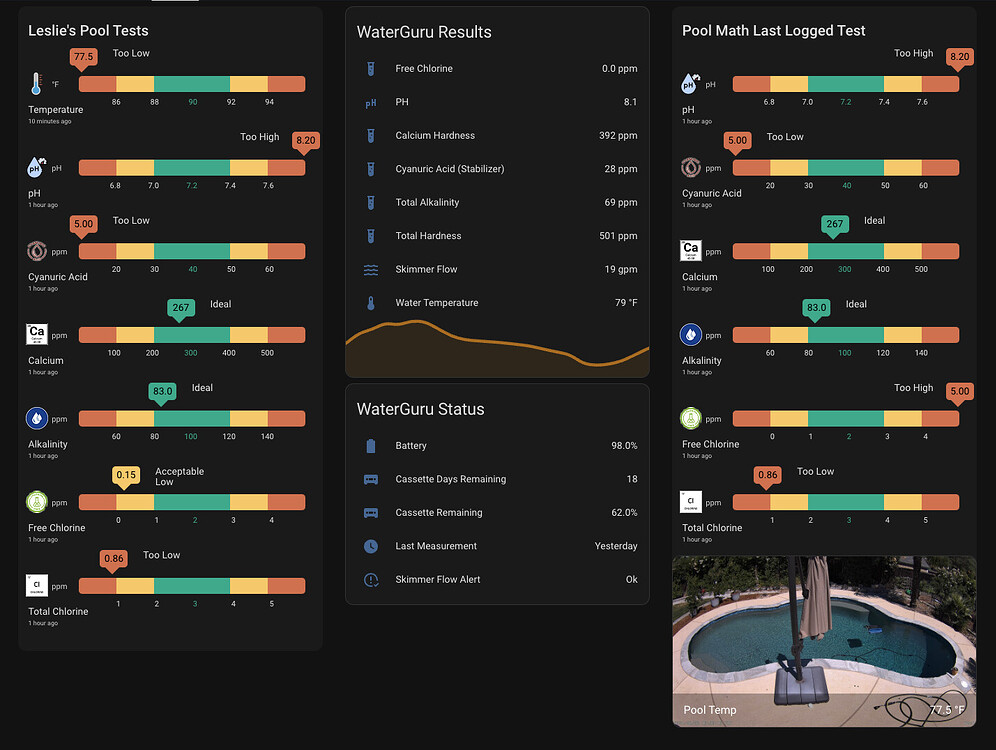Click the 5.00 Cyanuric Acid badge in Leslie's Pool Tests
The height and width of the screenshot is (750, 996).
click(83, 224)
